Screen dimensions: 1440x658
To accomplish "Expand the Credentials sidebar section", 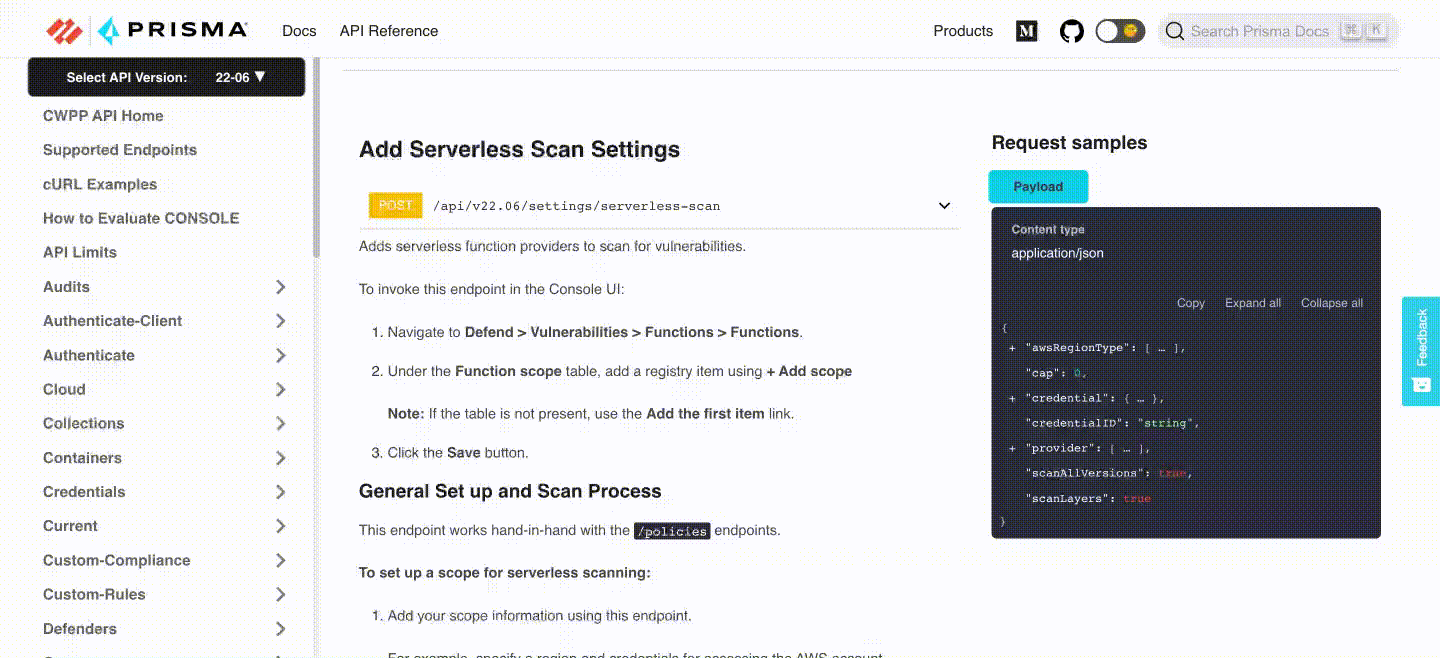I will tap(166, 492).
